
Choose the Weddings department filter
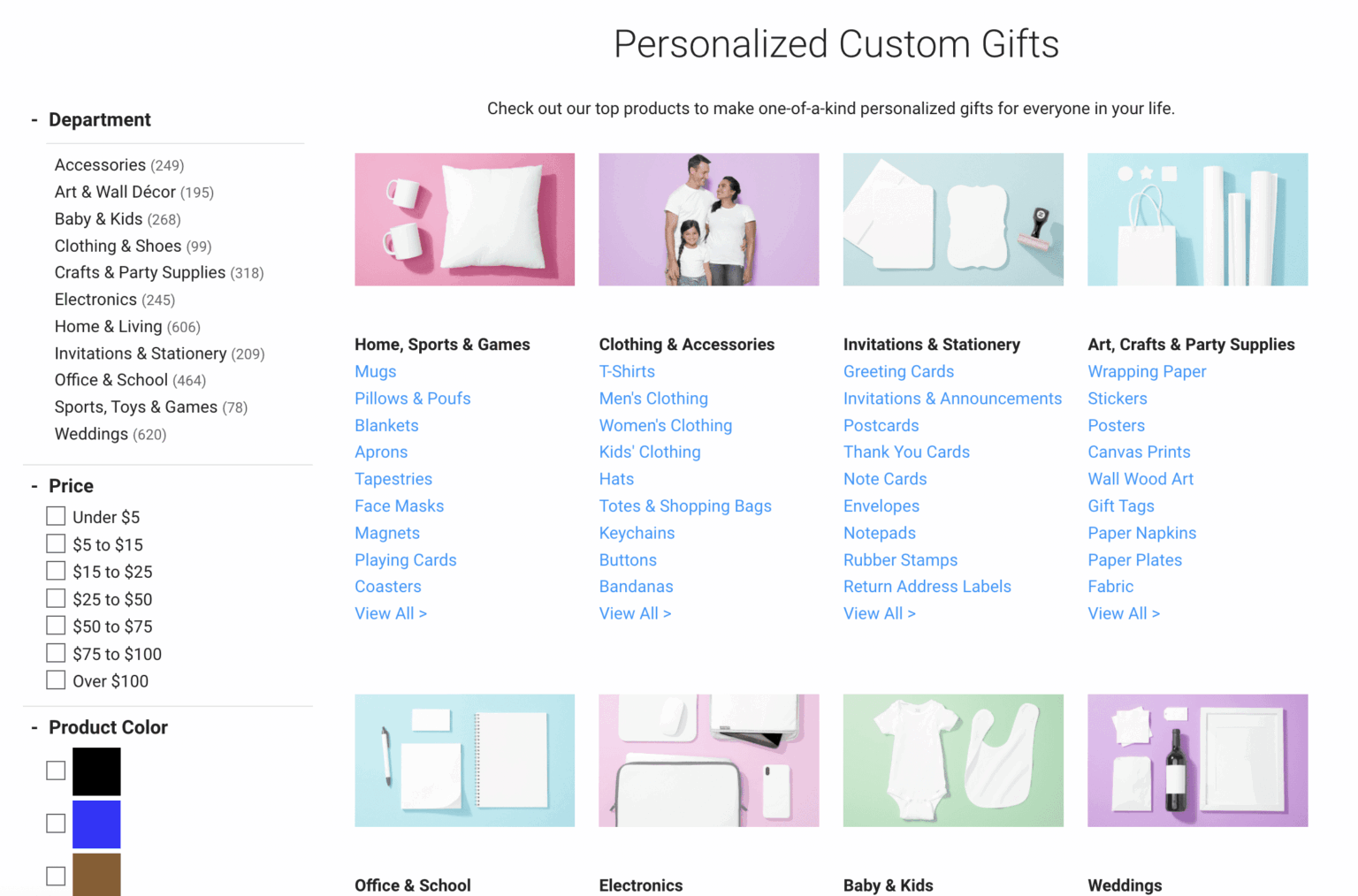tap(91, 434)
